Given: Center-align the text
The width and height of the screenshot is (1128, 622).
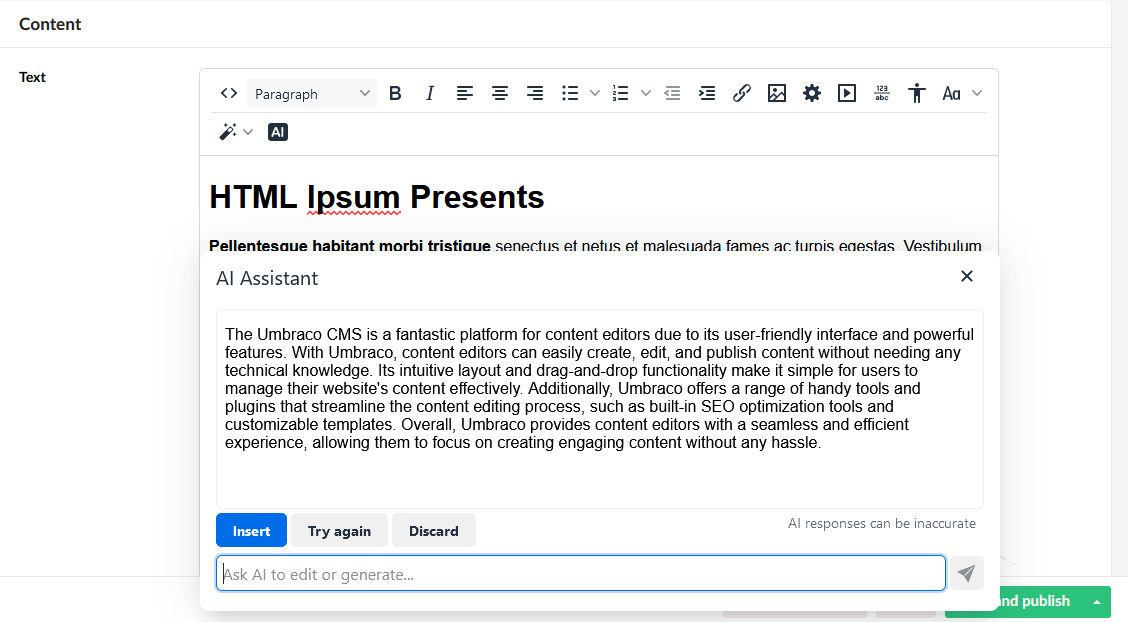Looking at the screenshot, I should 500,93.
